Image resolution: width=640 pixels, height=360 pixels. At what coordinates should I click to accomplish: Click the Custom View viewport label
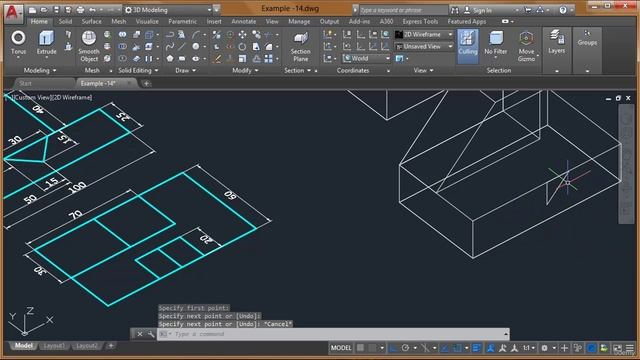[33, 98]
